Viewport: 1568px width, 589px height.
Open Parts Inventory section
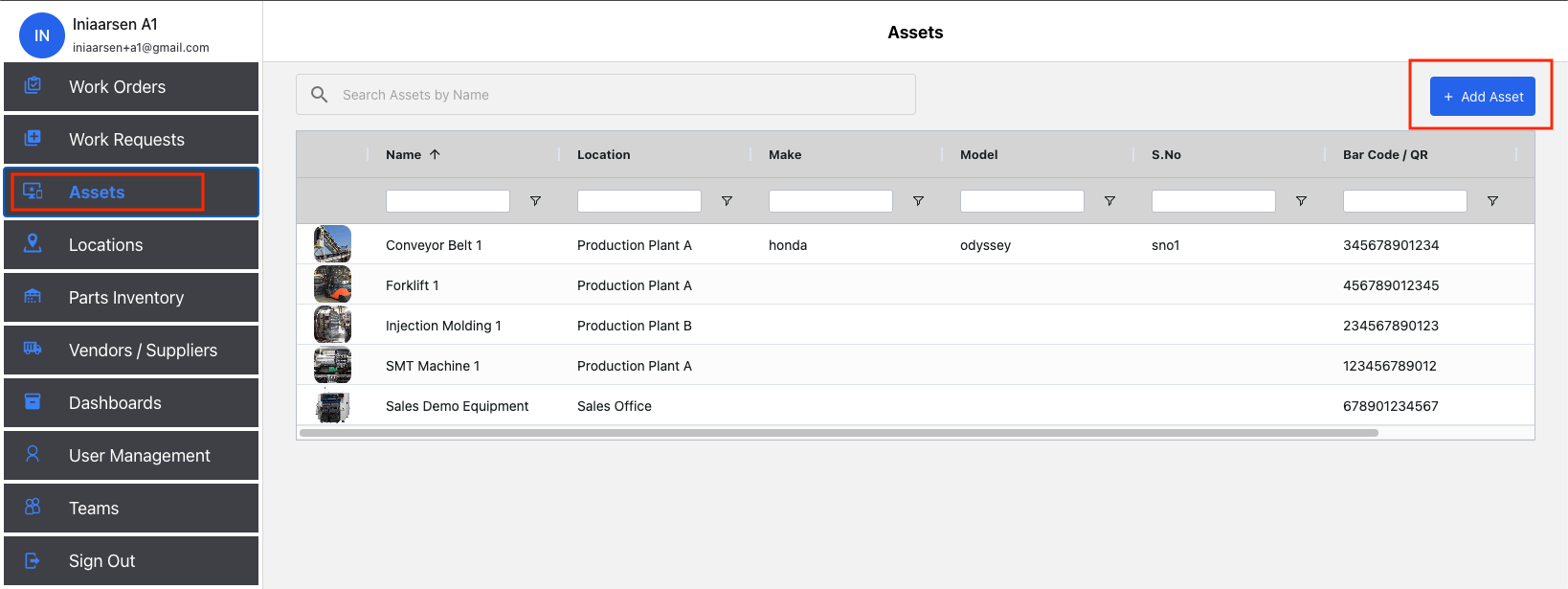(131, 297)
